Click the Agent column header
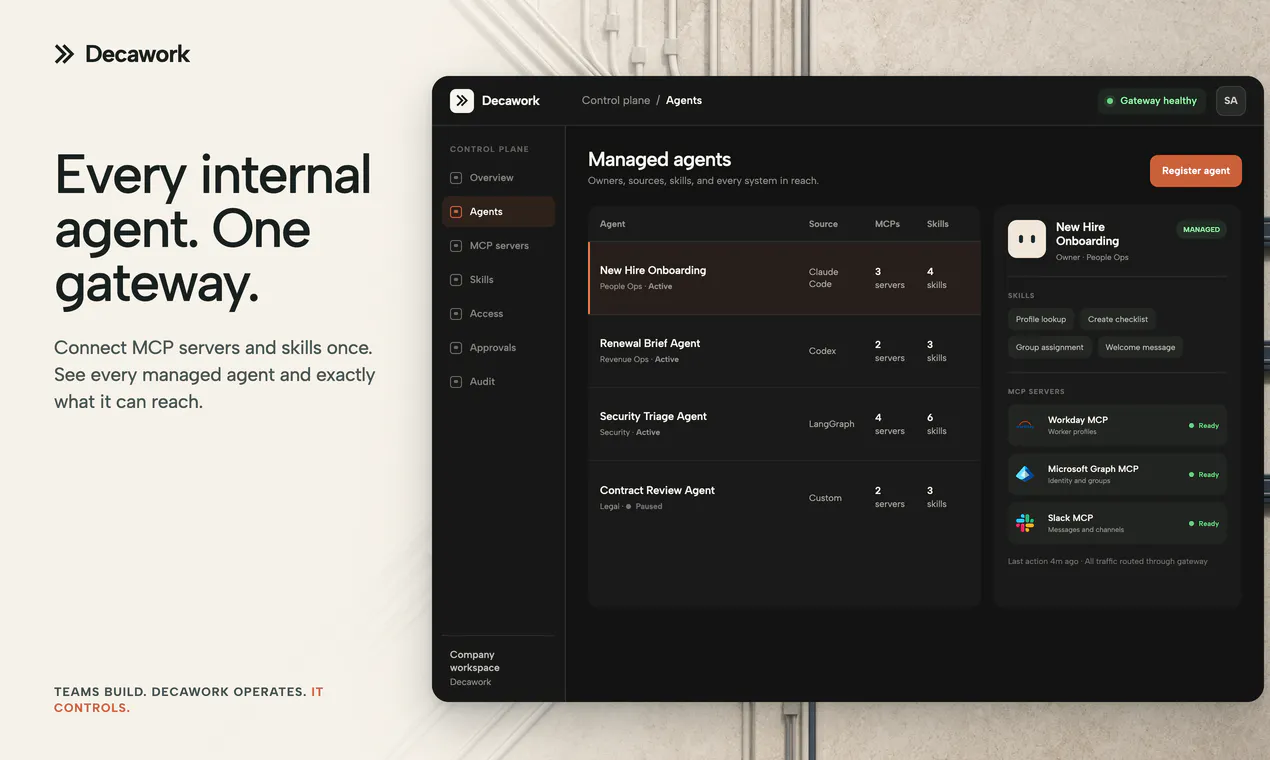 tap(613, 224)
